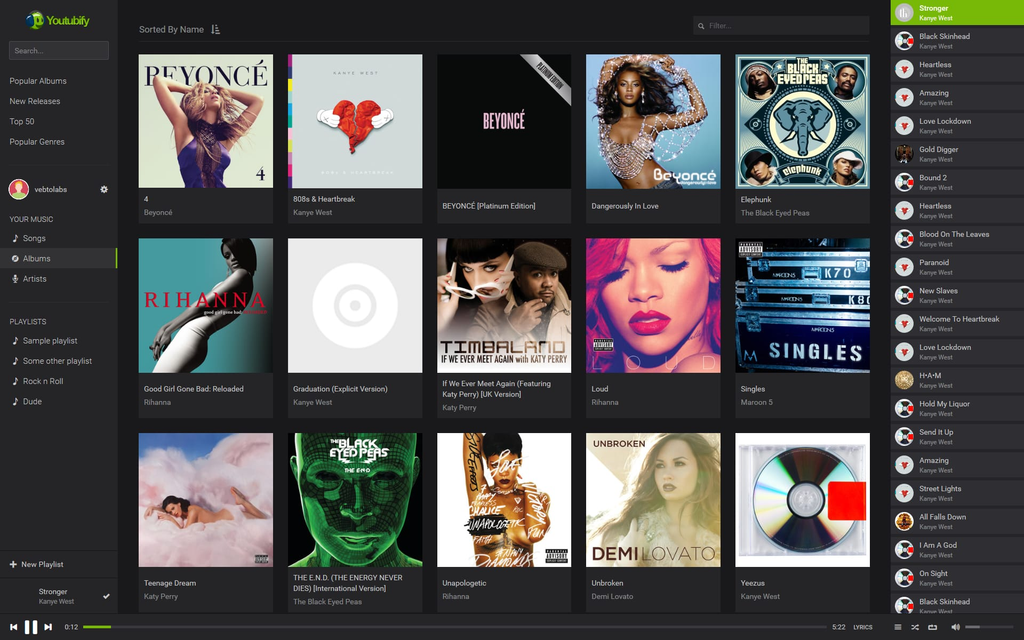The width and height of the screenshot is (1024, 640).
Task: Open the 808s & Heartbreak album cover
Action: coord(355,121)
